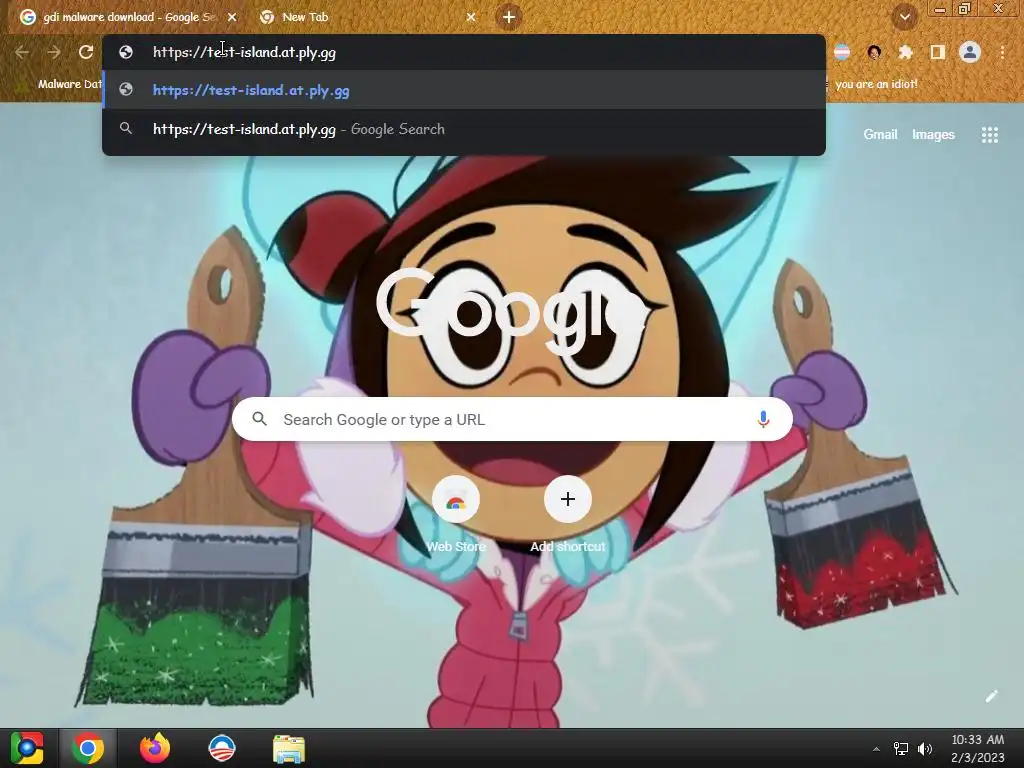
Task: Show hidden system tray icons
Action: point(876,749)
